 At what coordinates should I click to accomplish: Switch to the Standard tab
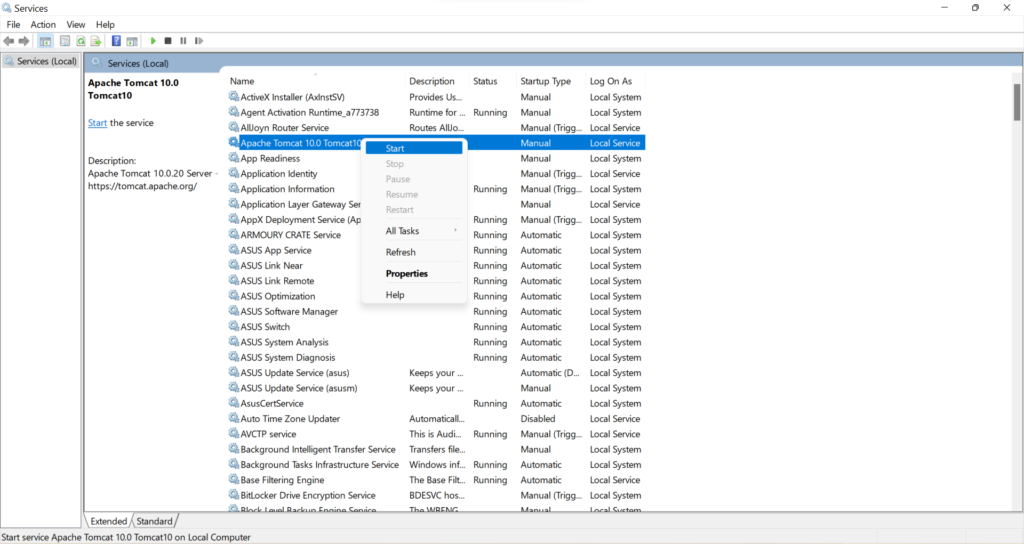point(154,521)
